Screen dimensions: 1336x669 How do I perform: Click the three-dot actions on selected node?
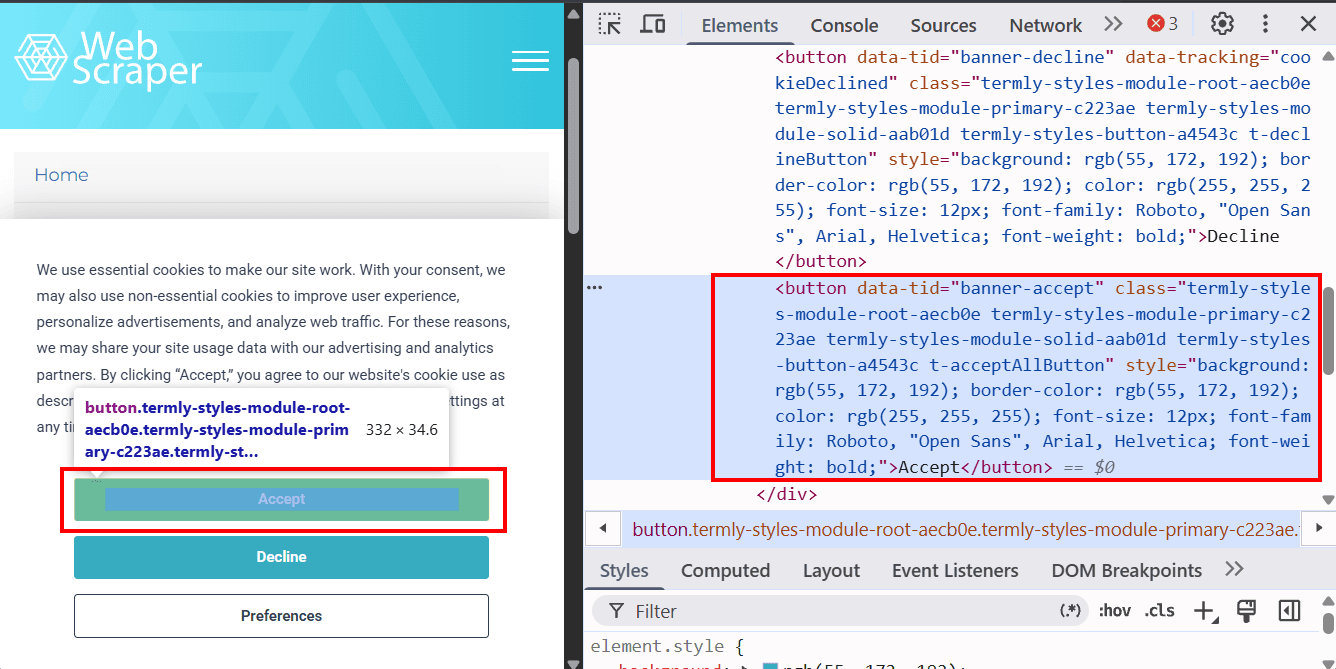595,288
